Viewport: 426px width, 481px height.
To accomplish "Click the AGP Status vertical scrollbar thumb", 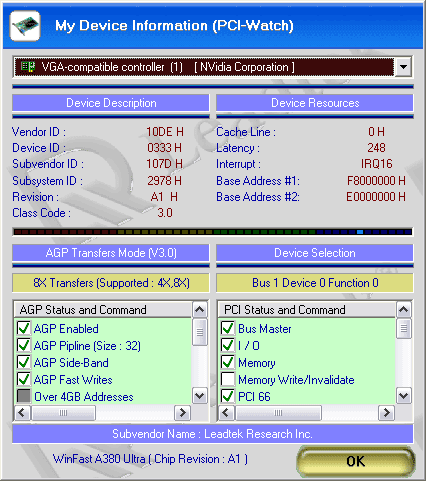I will [200, 332].
